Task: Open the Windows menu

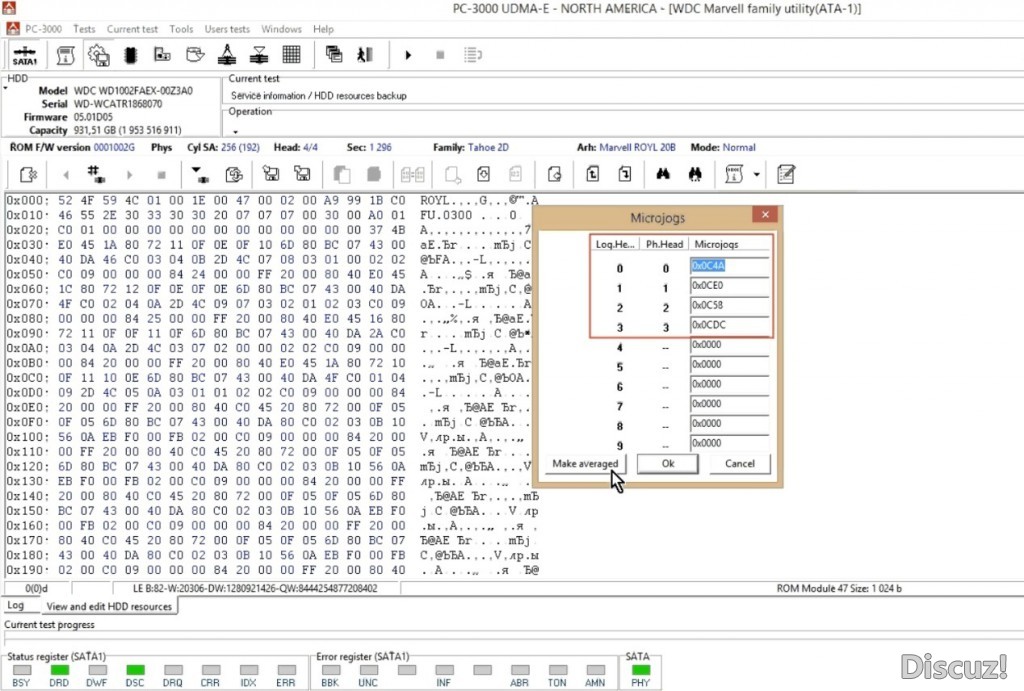Action: [x=281, y=29]
